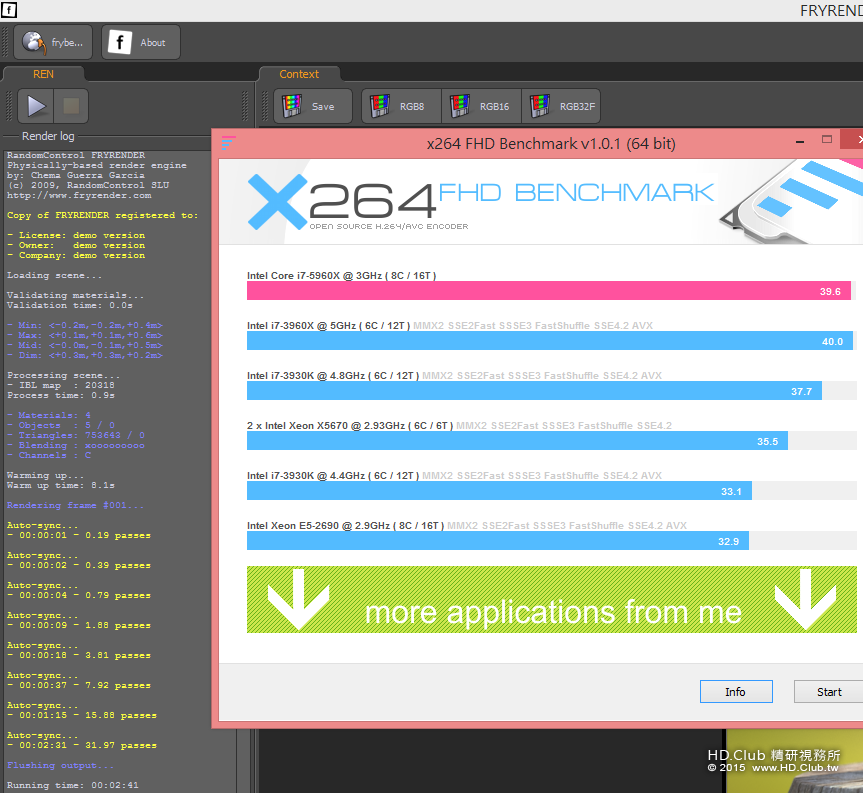Click the 'Validation time: 0.0s' line
Screen dimensions: 863x793
pyautogui.click(x=69, y=305)
